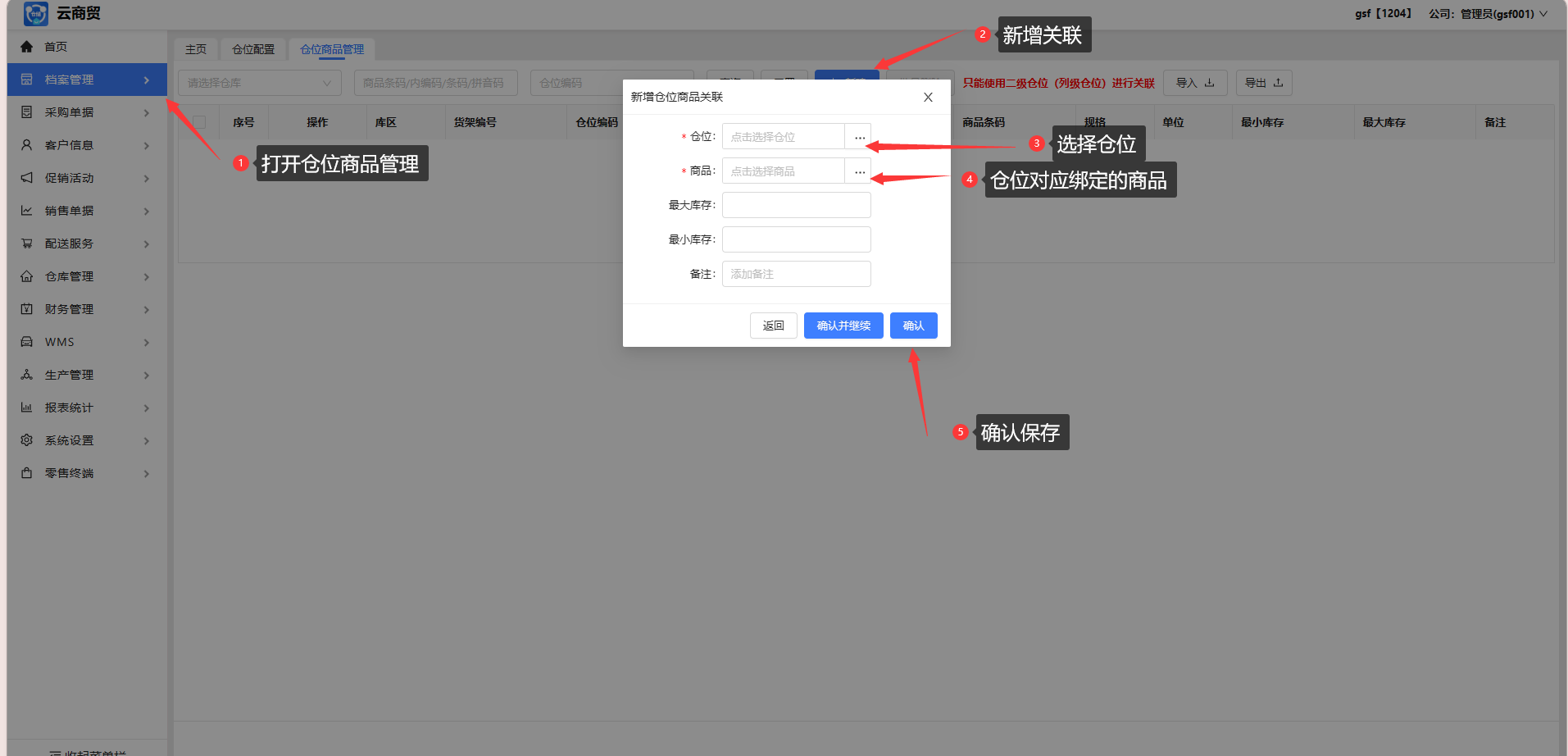This screenshot has width=1568, height=756.
Task: Click the 仓库管理 warehouse icon
Action: coord(26,276)
